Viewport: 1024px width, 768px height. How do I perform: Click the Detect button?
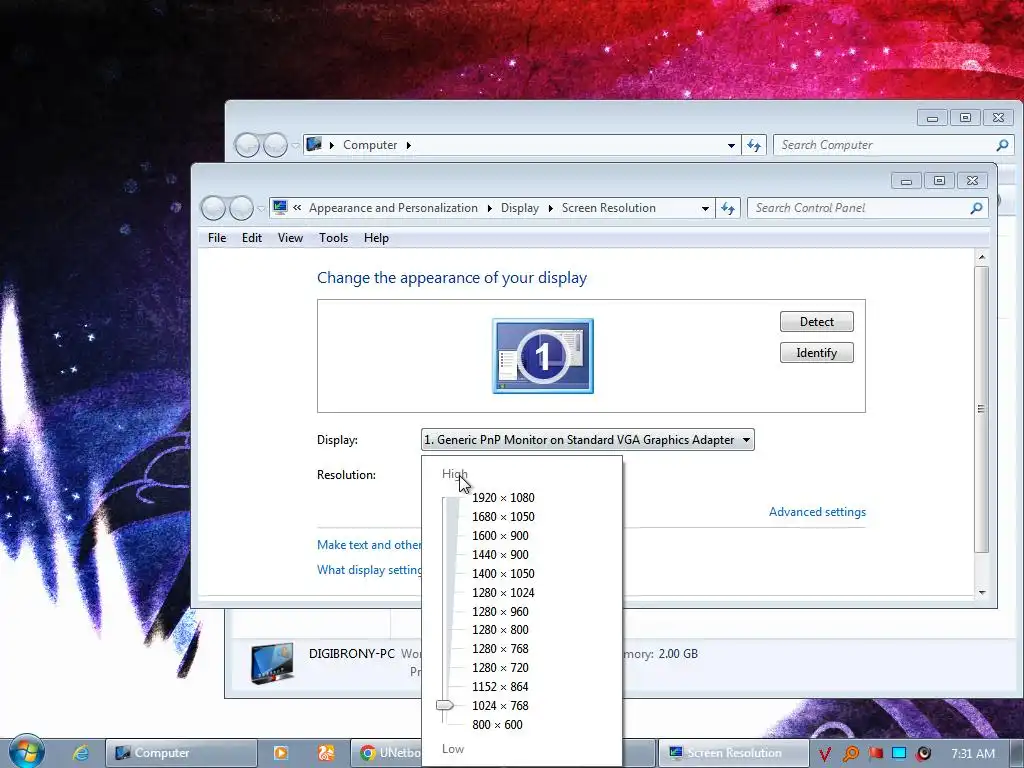click(816, 321)
